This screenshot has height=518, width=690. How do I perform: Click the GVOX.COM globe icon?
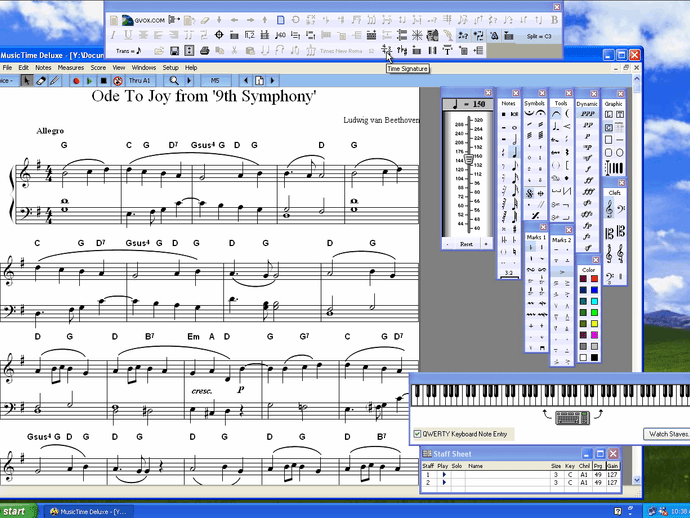[143, 20]
